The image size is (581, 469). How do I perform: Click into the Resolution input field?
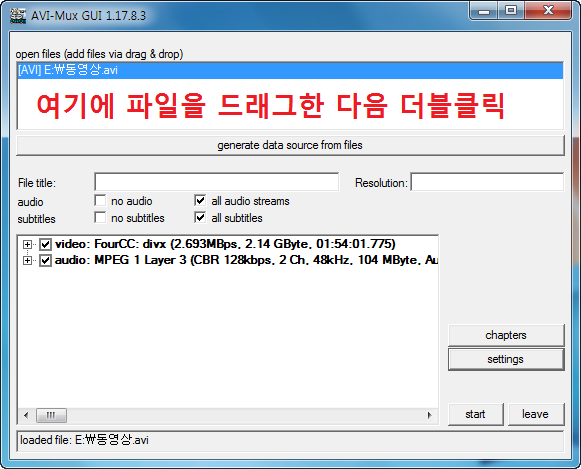[487, 182]
